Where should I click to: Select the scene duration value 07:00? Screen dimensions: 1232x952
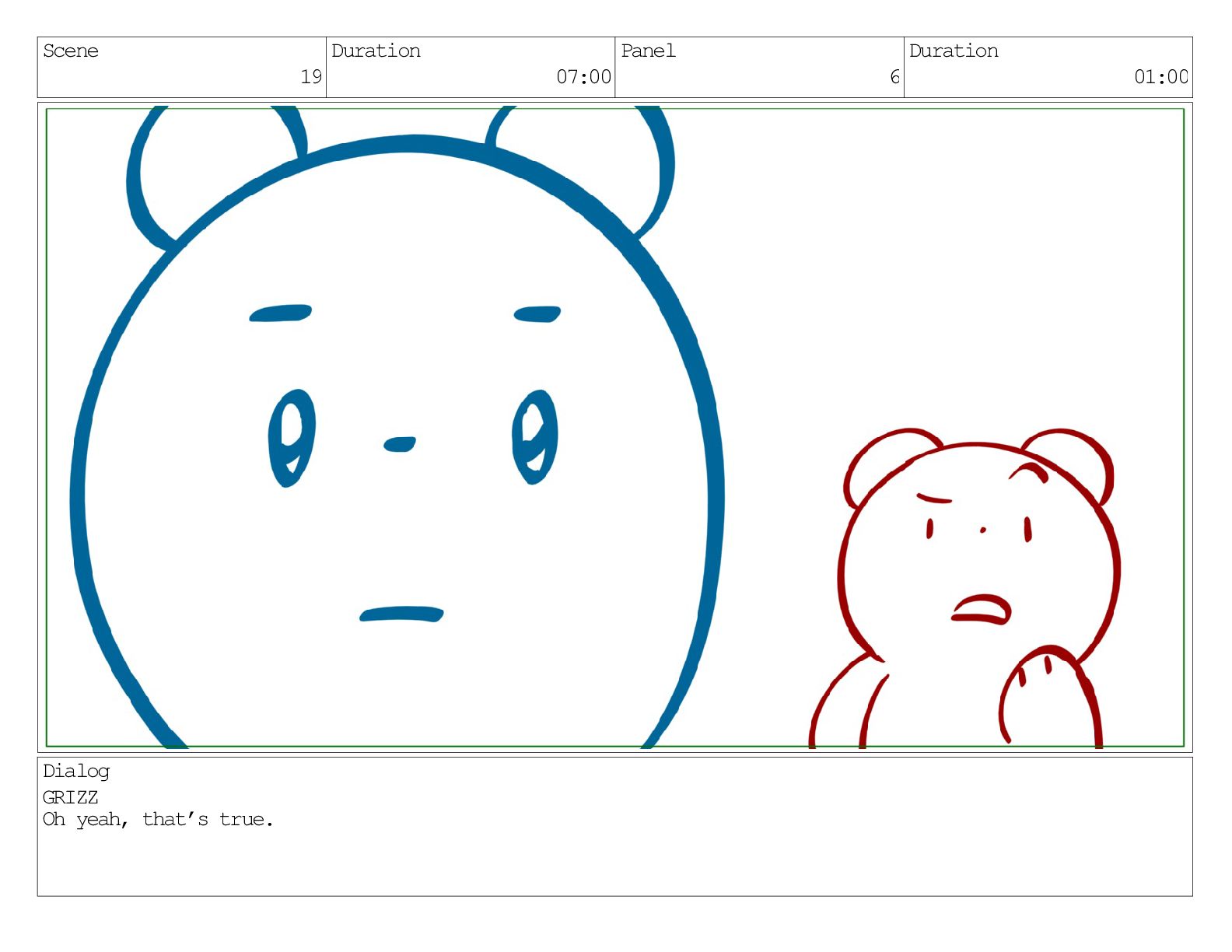(x=583, y=76)
